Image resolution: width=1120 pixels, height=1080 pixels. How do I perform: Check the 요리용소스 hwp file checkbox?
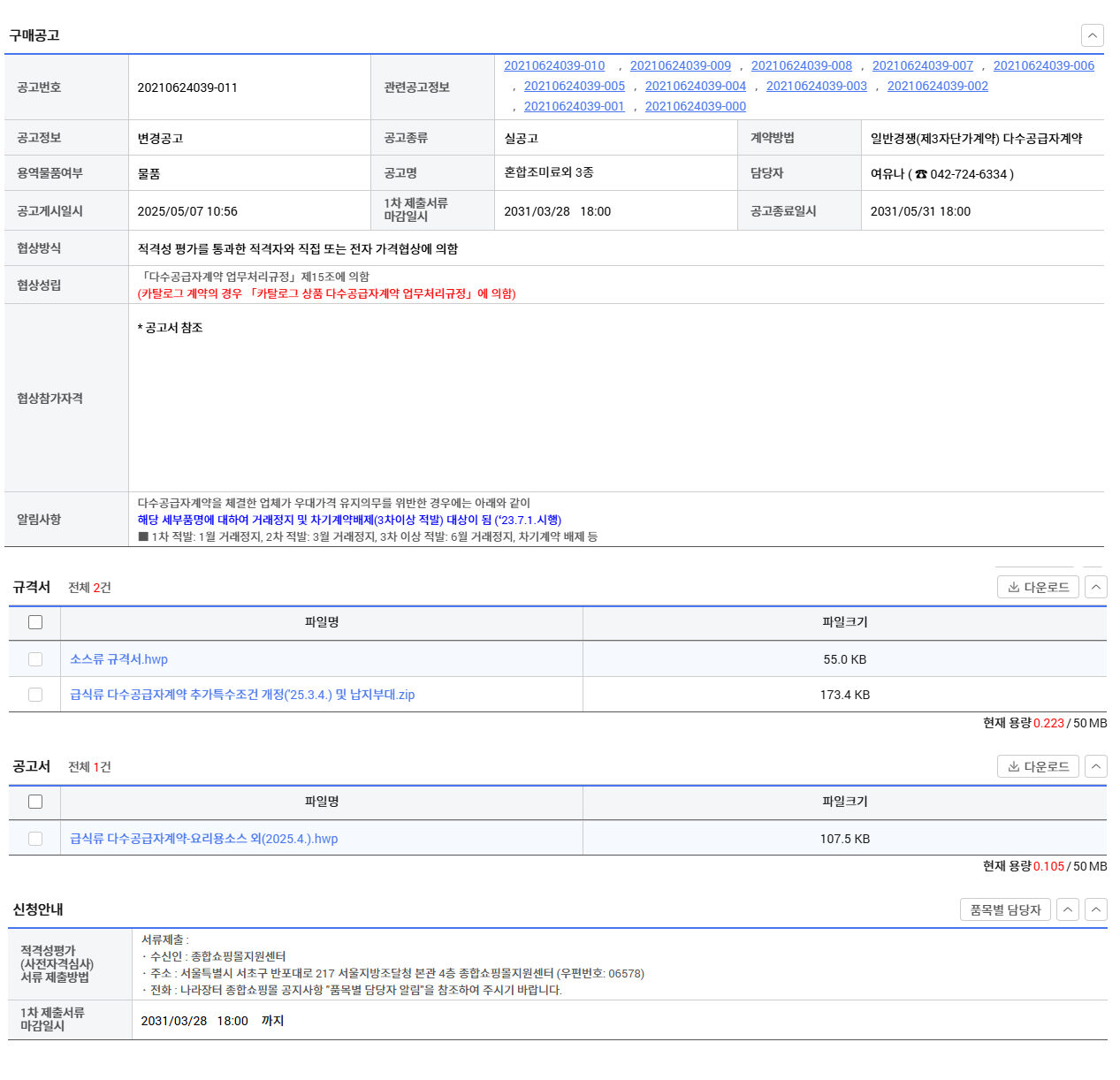(x=35, y=839)
